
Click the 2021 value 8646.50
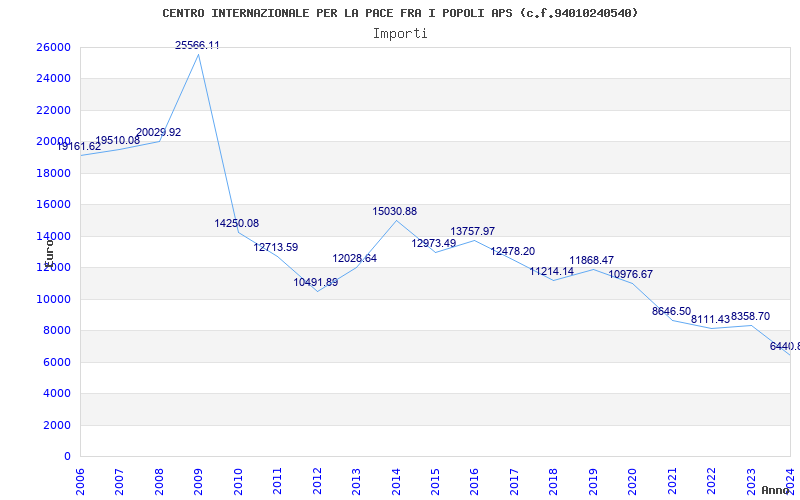click(671, 312)
